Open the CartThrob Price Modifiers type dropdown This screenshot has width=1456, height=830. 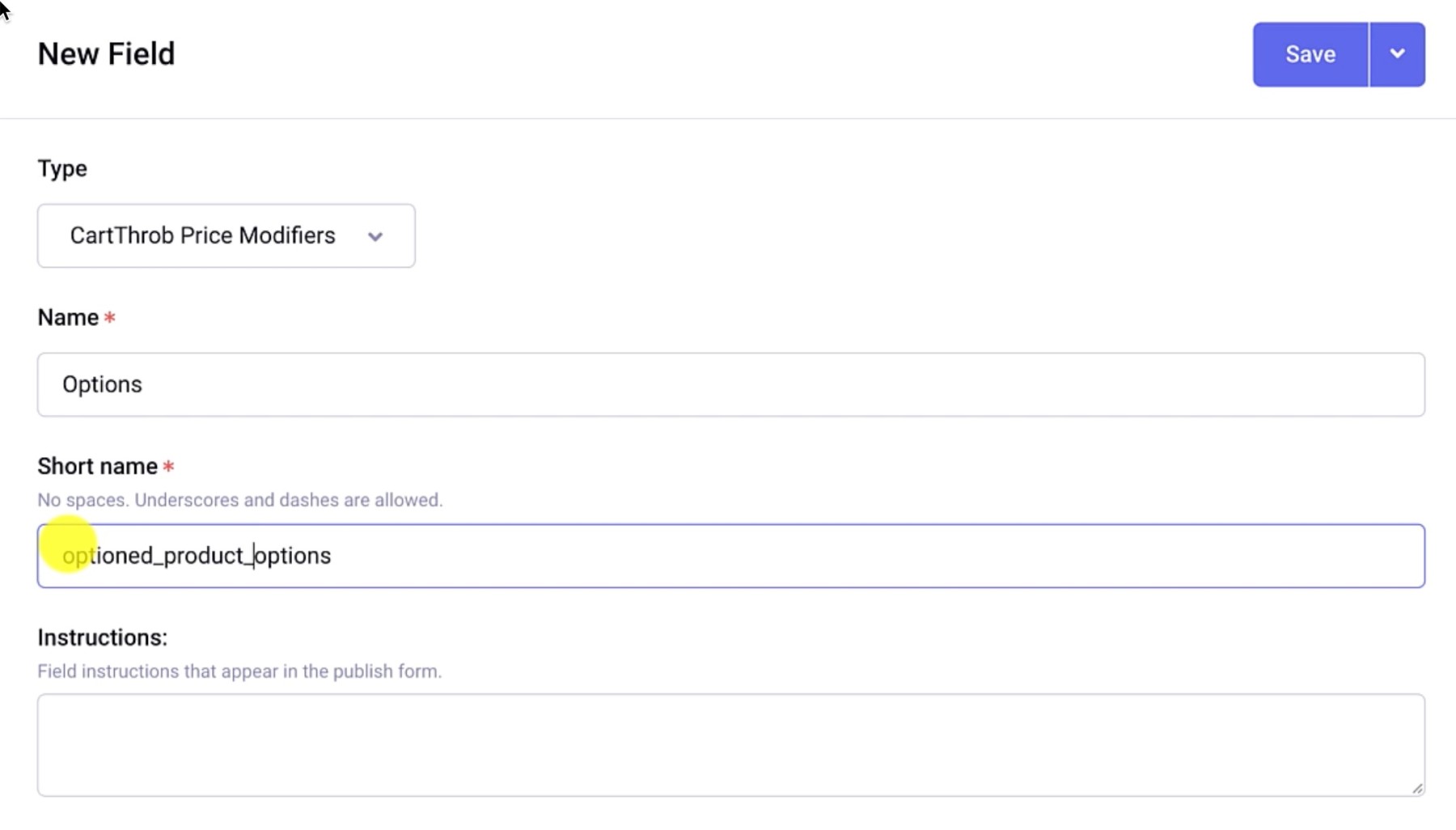point(225,235)
